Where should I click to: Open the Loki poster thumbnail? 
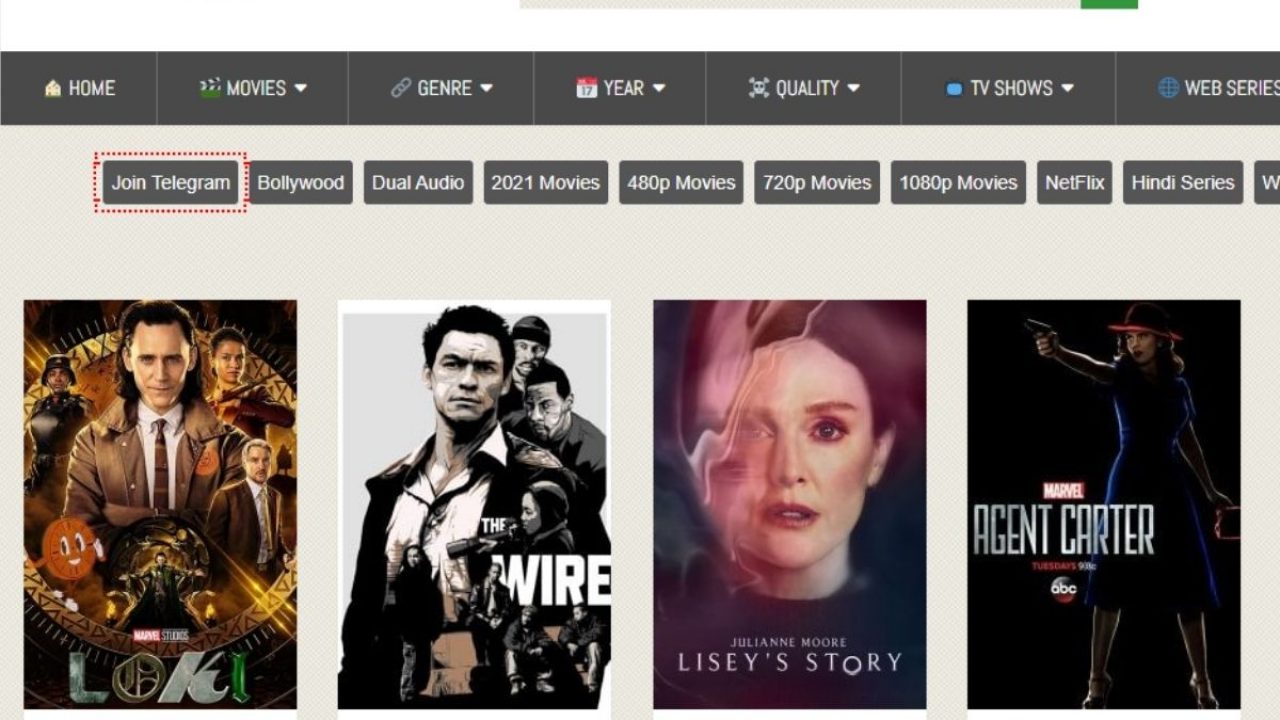(160, 505)
